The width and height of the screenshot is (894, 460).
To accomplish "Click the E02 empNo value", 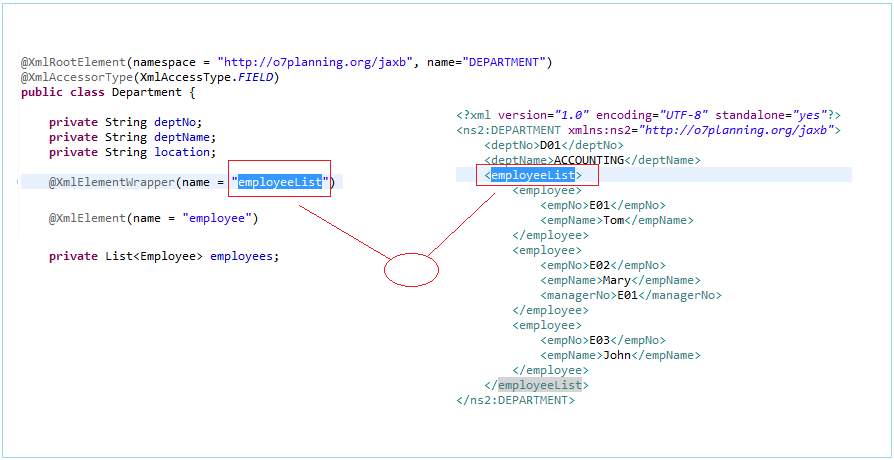I will [x=600, y=265].
